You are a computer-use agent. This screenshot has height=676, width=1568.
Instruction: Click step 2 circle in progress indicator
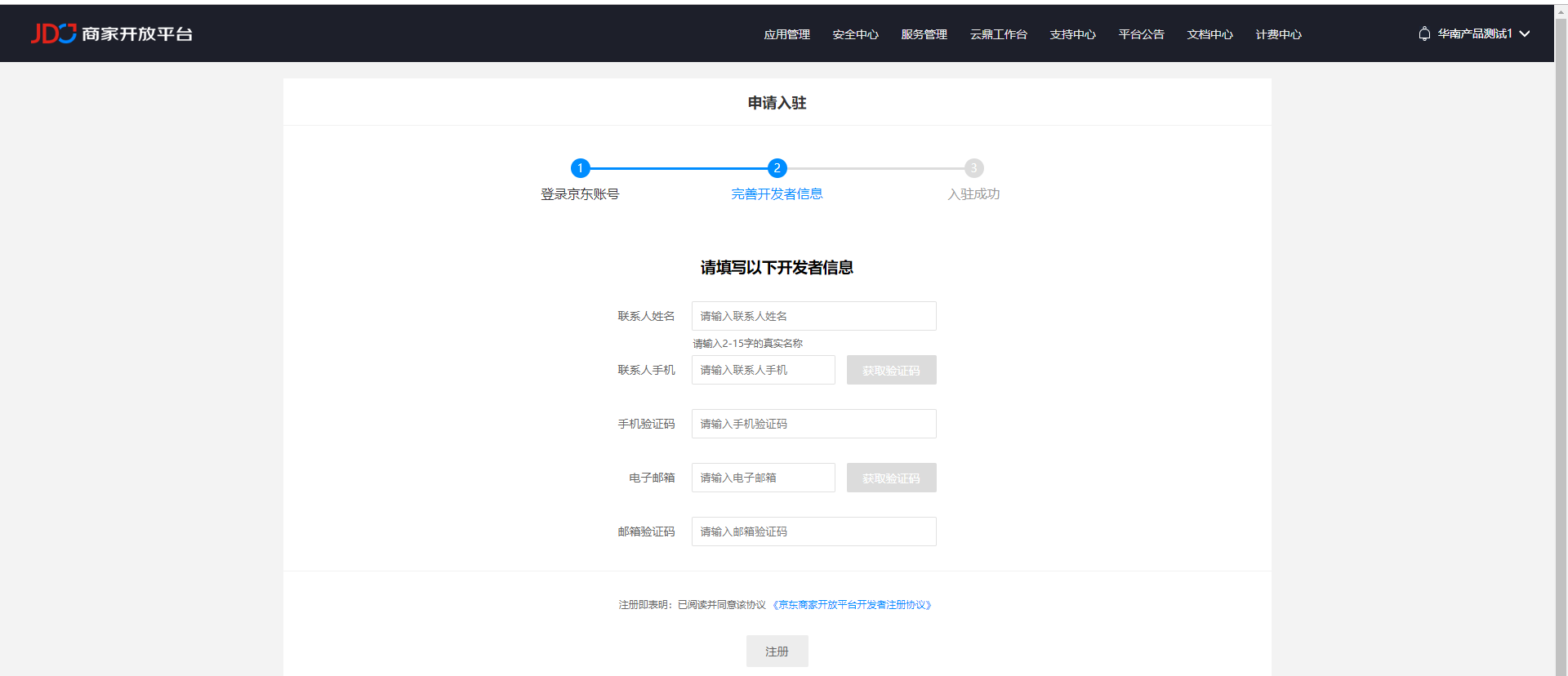[x=777, y=168]
